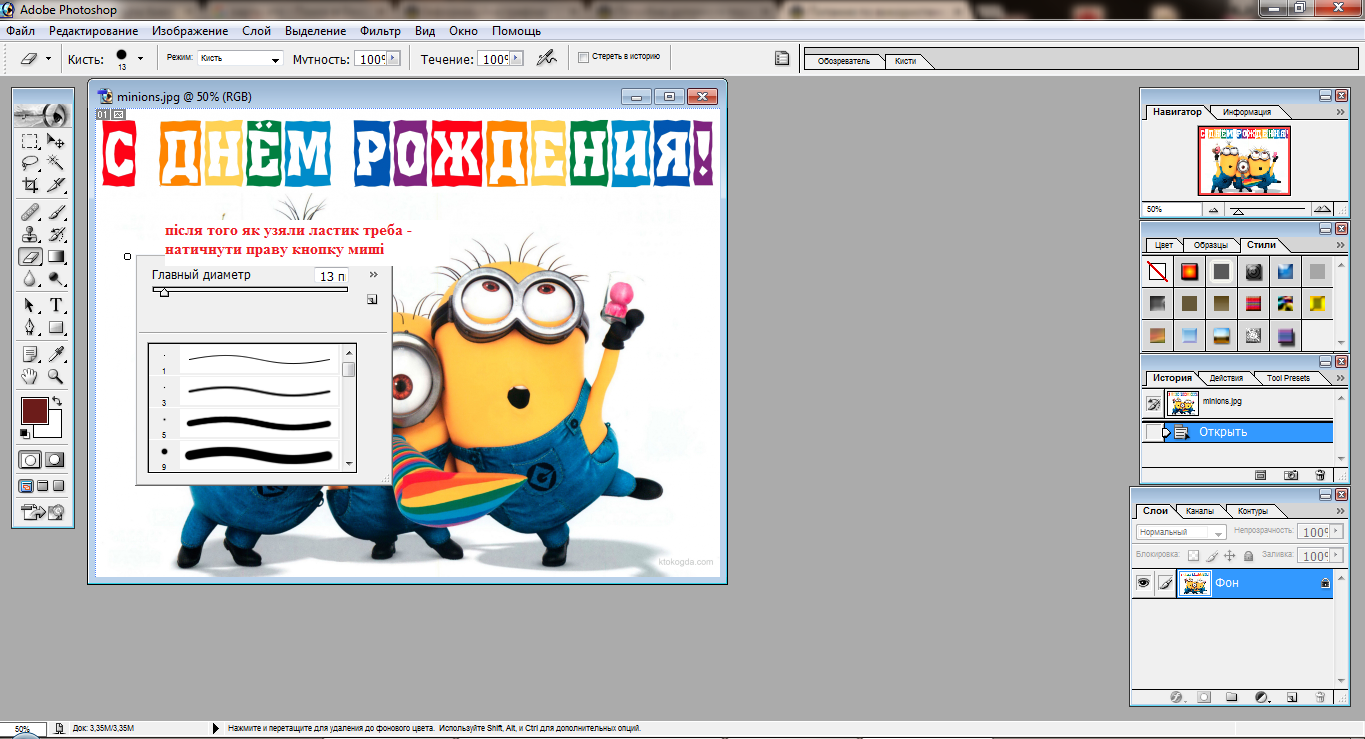Open the layer blend mode 'Нормальный' dropdown
This screenshot has height=739, width=1365.
click(1181, 532)
